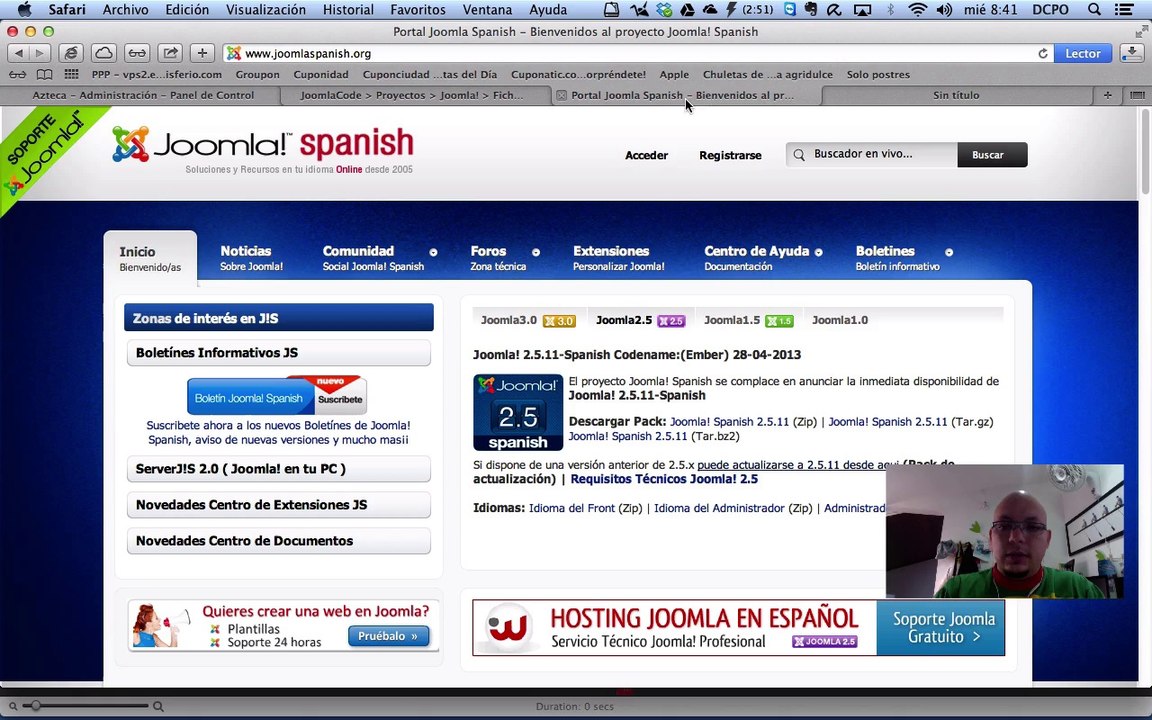Viewport: 1152px width, 720px height.
Task: Select the Joomla3.0 tab
Action: coord(528,320)
